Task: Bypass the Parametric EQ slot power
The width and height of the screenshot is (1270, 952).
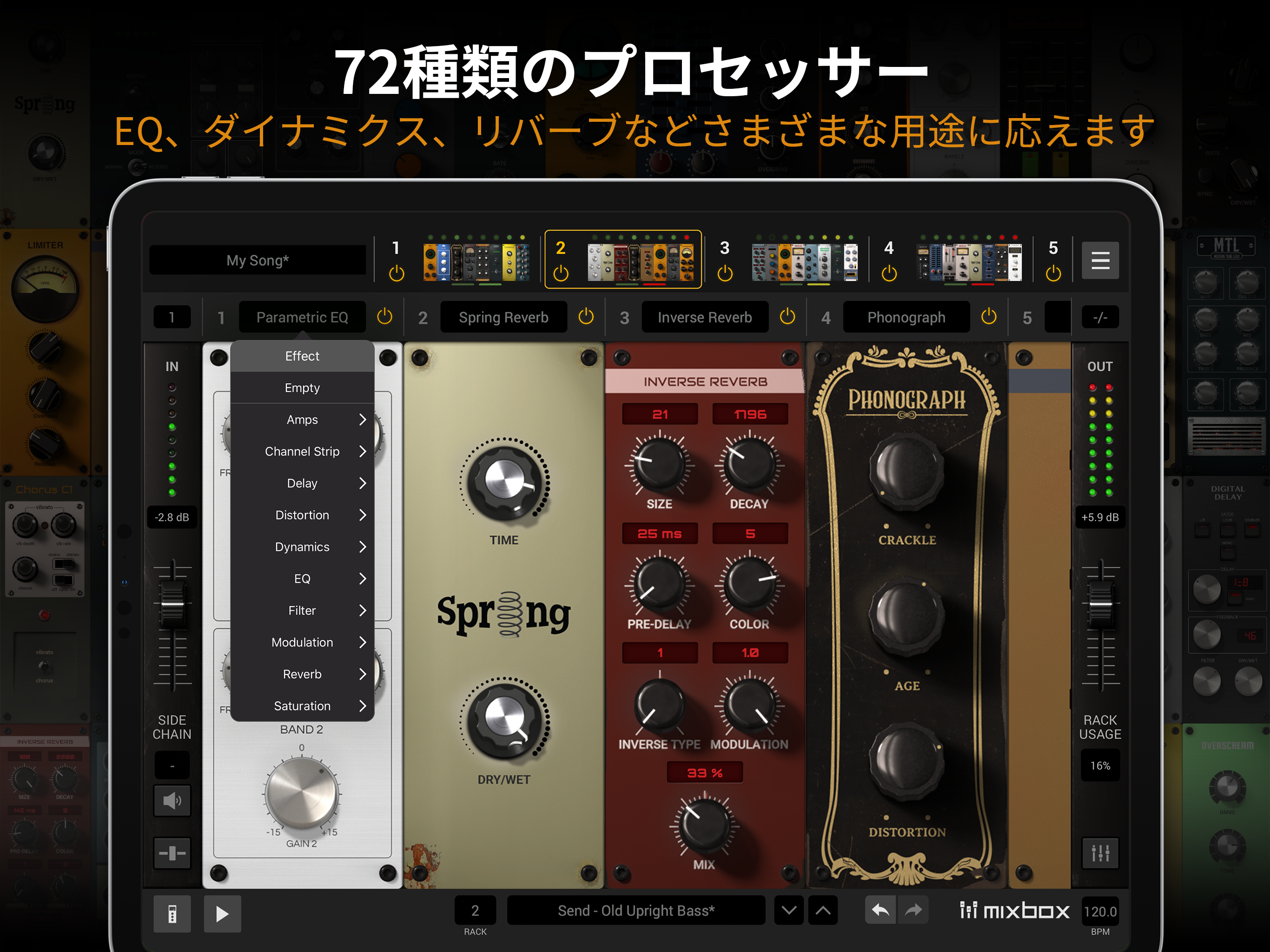Action: [385, 317]
